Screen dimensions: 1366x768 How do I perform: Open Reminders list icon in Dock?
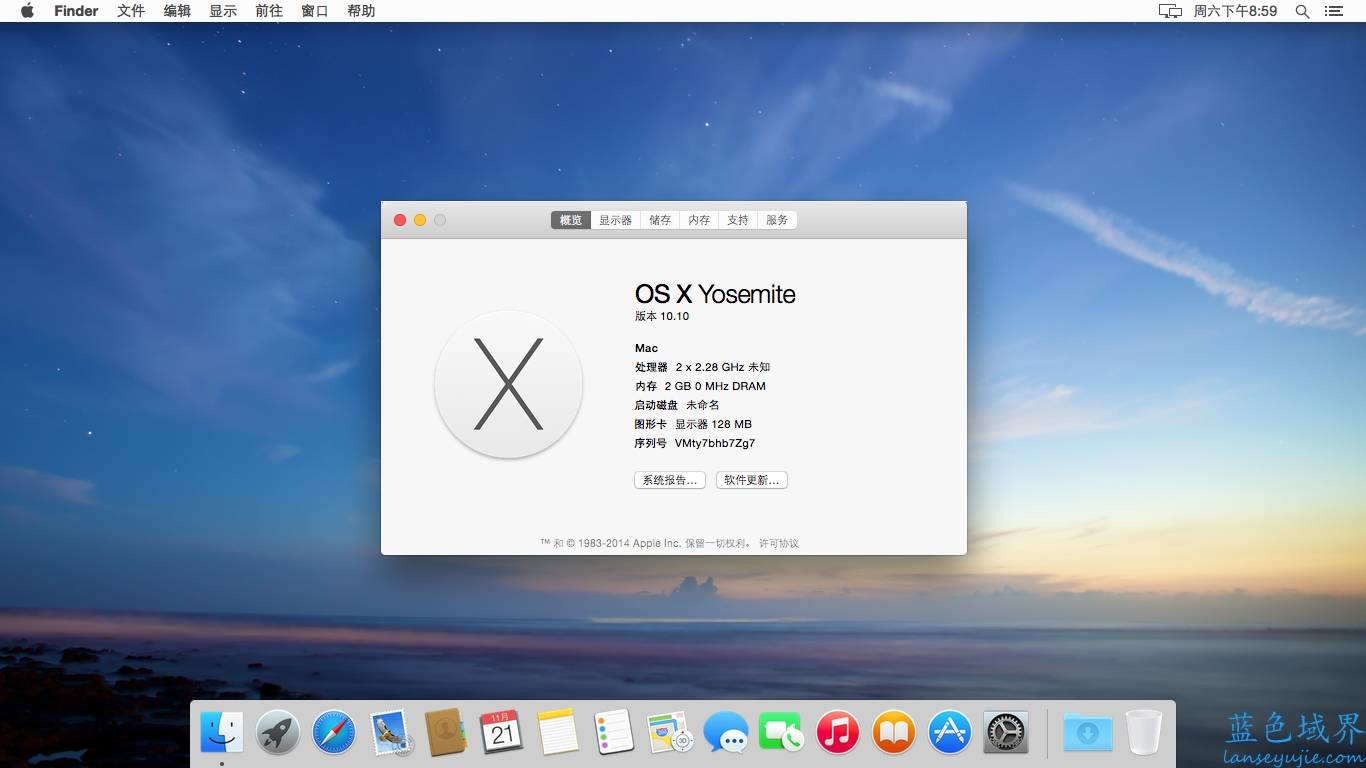[614, 732]
